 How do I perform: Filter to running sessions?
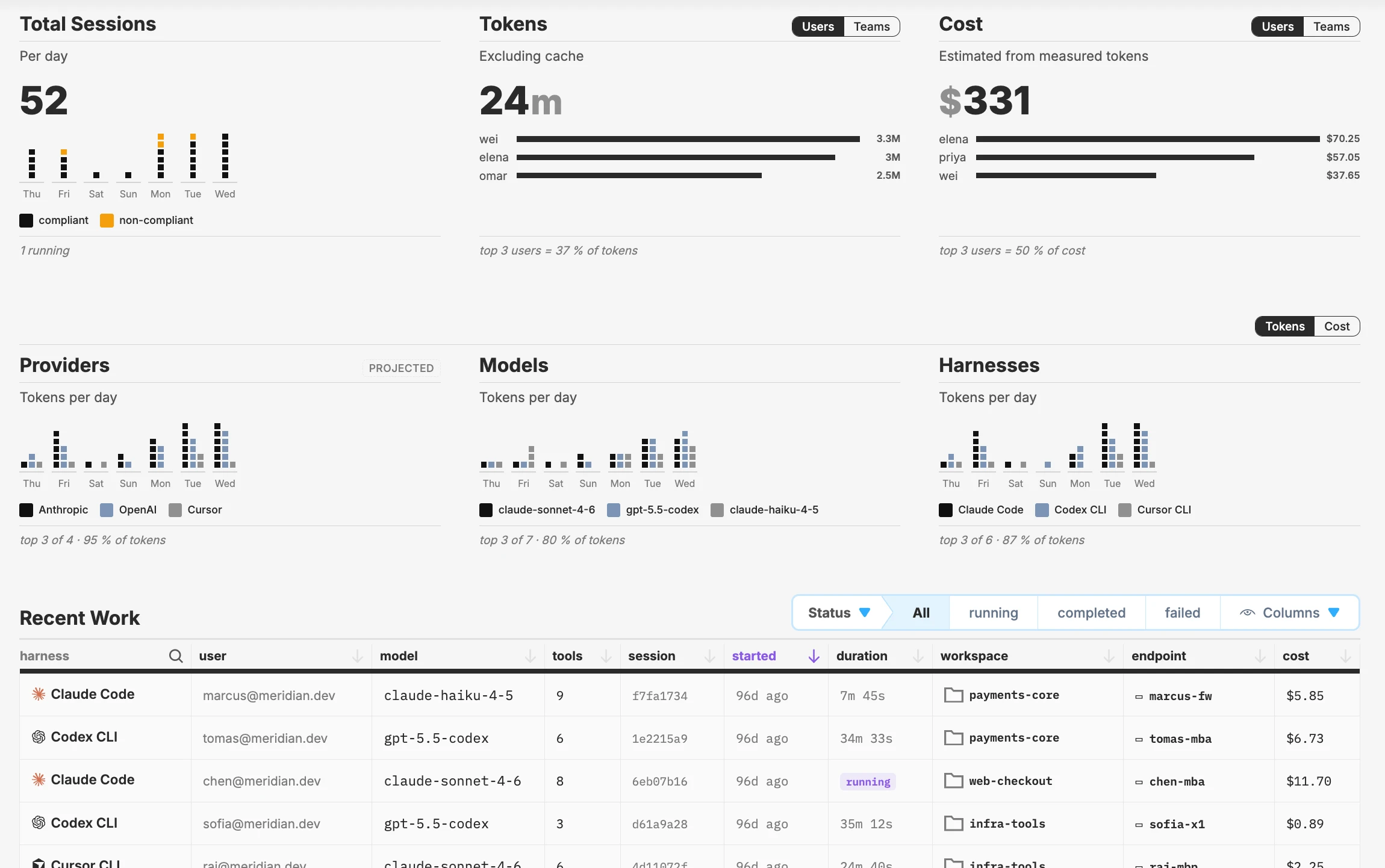pos(994,613)
